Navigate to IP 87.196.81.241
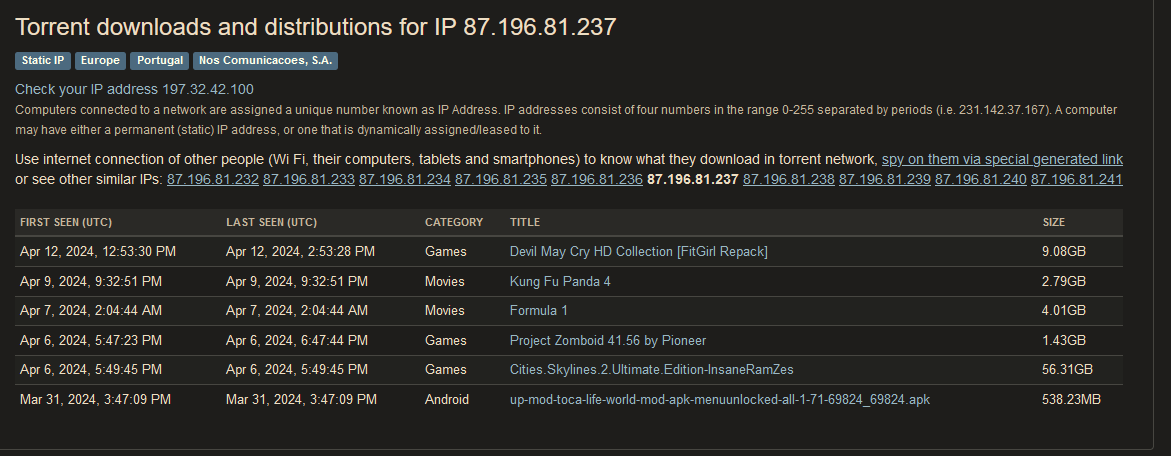 [x=1076, y=179]
